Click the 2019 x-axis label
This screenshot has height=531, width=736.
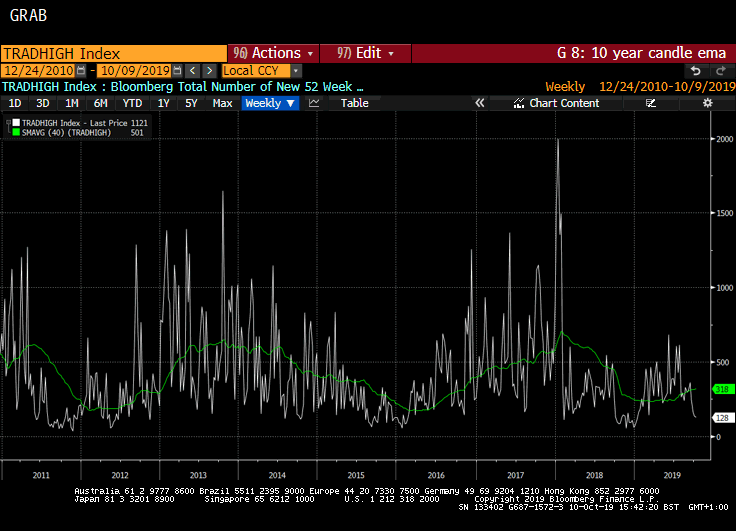pyautogui.click(x=672, y=475)
